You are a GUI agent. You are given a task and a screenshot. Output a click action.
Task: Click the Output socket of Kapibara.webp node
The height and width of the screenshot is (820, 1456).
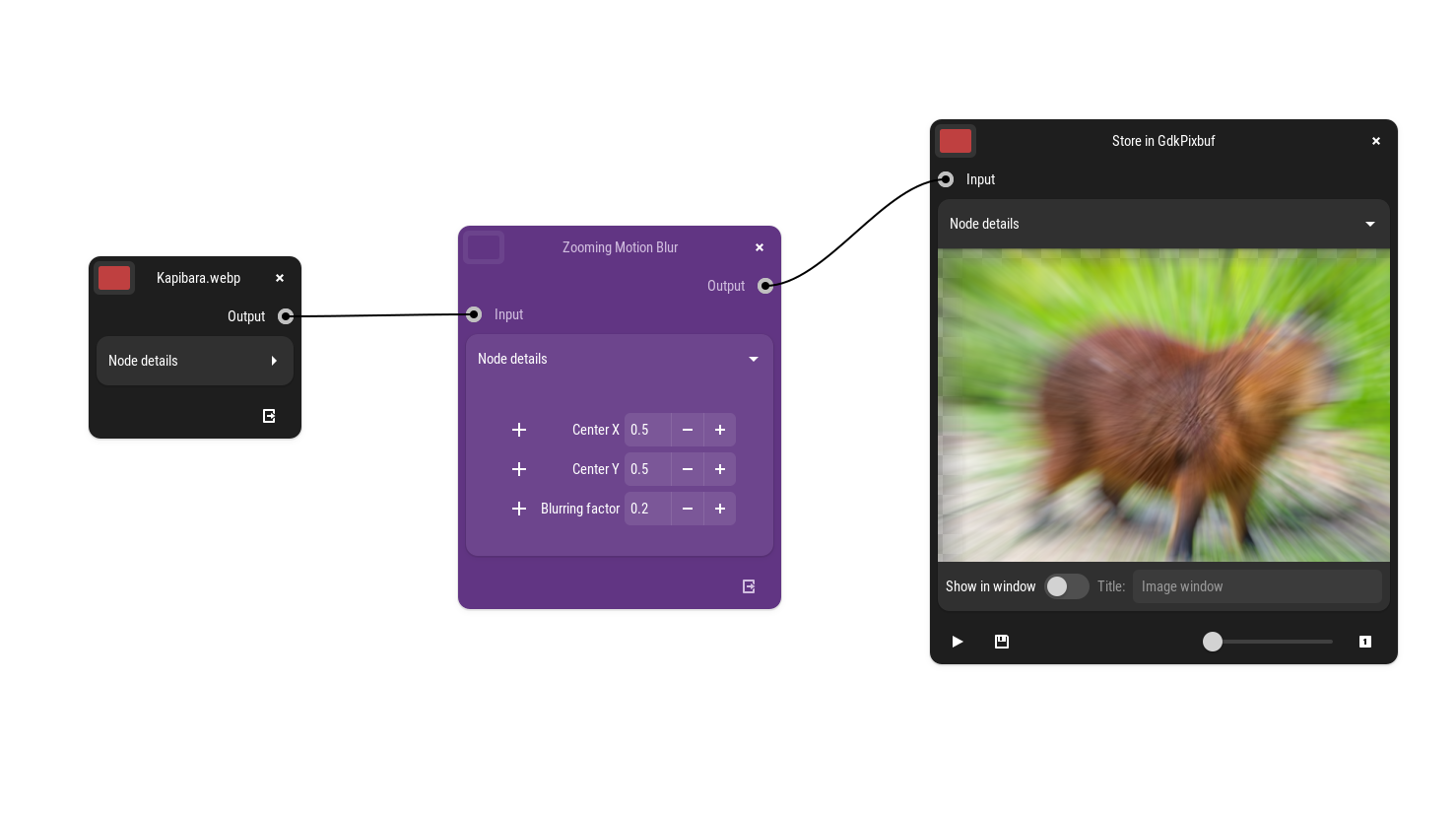[x=286, y=316]
